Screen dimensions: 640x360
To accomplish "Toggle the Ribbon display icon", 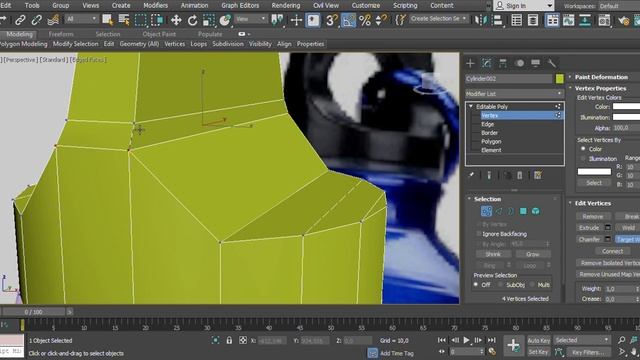I will (552, 20).
